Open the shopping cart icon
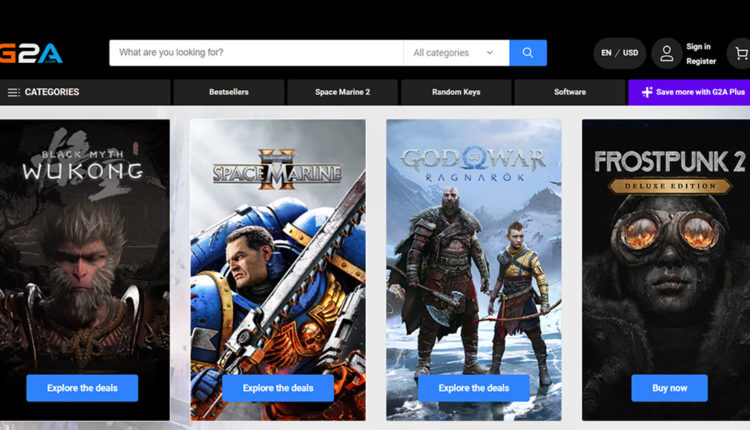 tap(741, 53)
